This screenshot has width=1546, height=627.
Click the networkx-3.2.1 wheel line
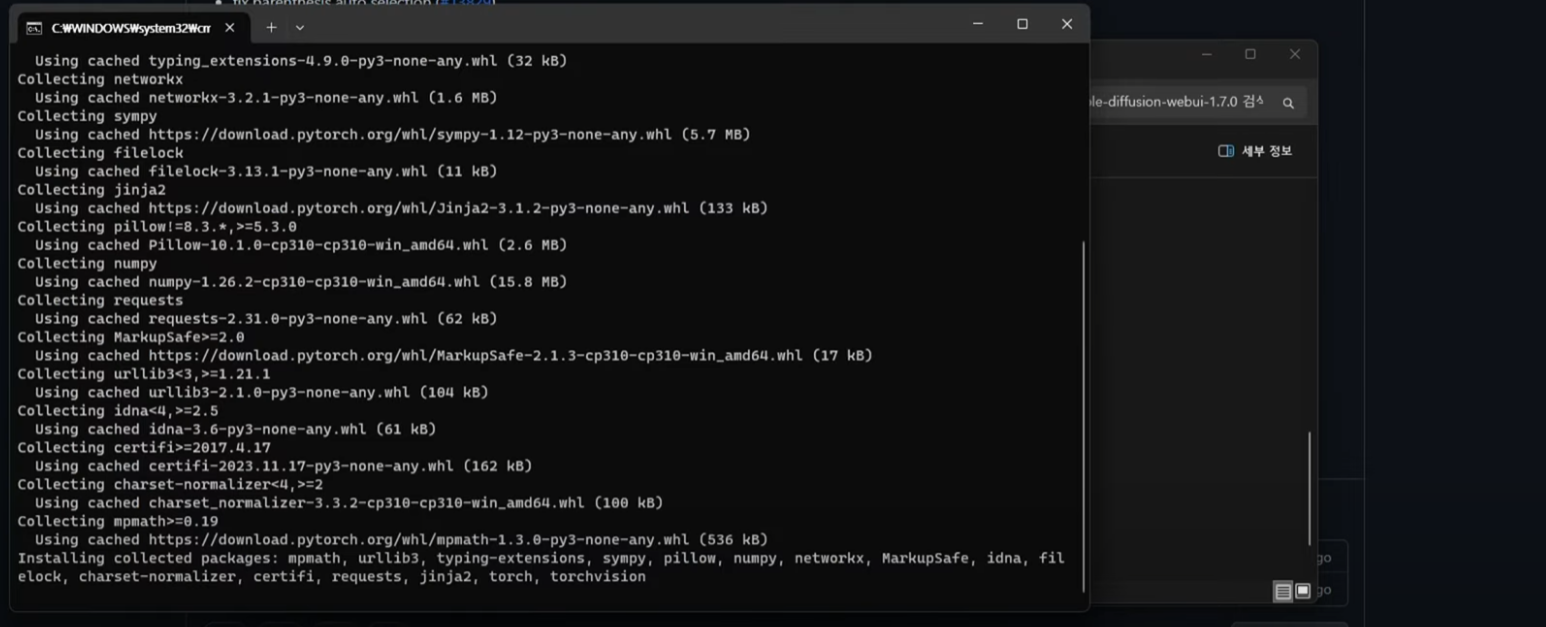tap(266, 98)
